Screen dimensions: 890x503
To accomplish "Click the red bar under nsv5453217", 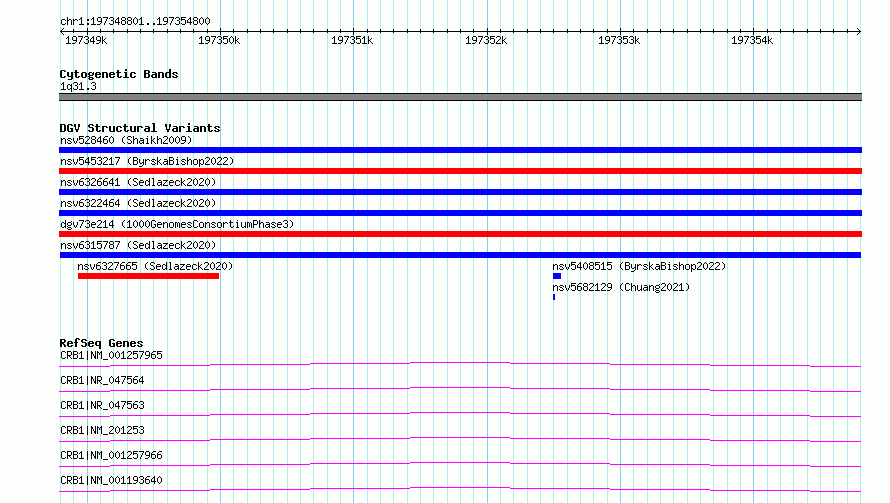I will [460, 171].
